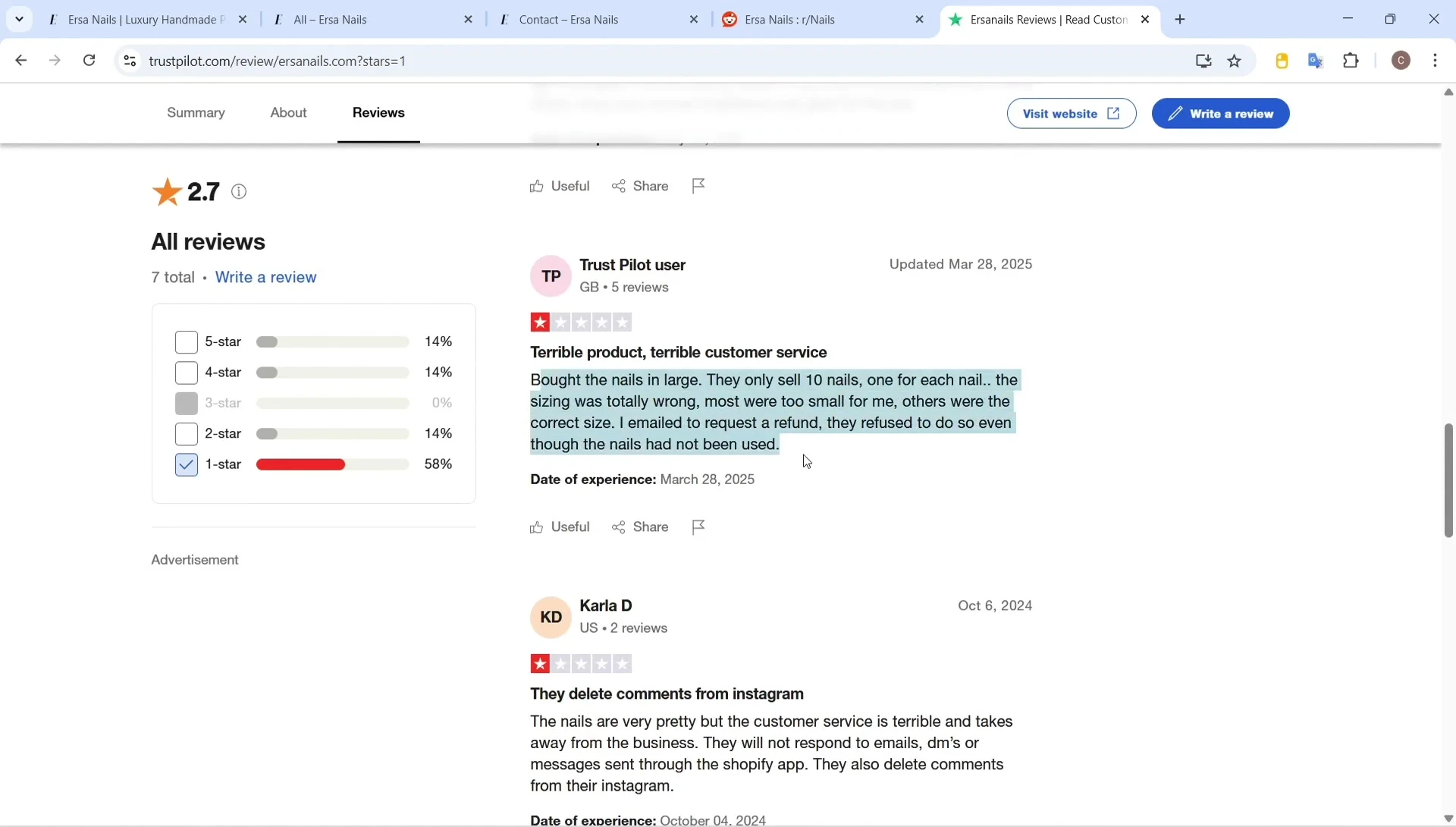1456x827 pixels.
Task: Click the 4-star rating distribution bar
Action: pos(333,373)
